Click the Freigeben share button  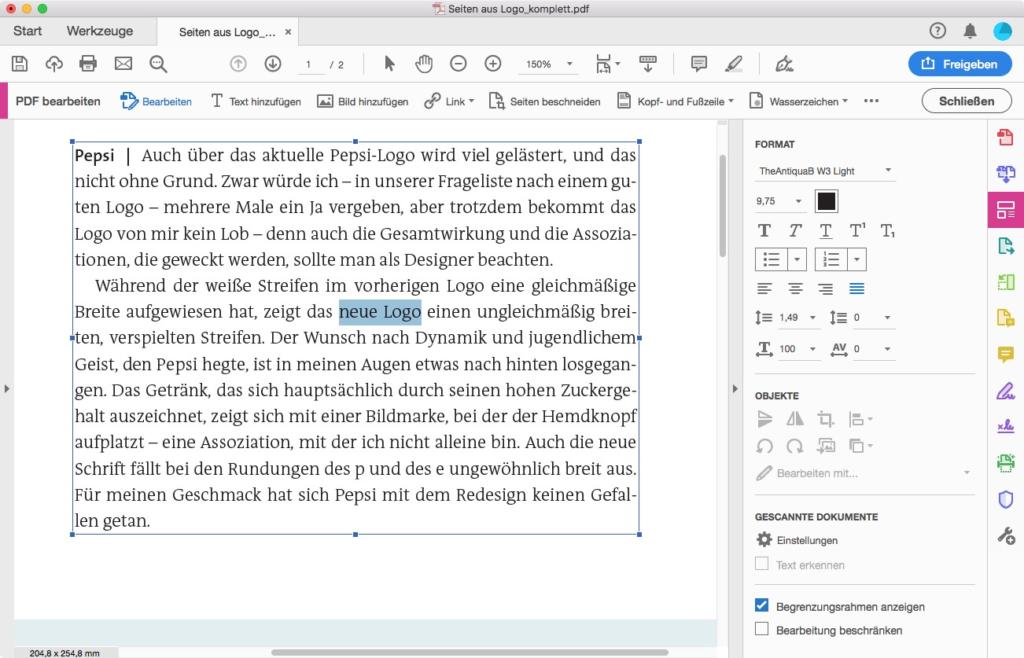click(x=959, y=64)
